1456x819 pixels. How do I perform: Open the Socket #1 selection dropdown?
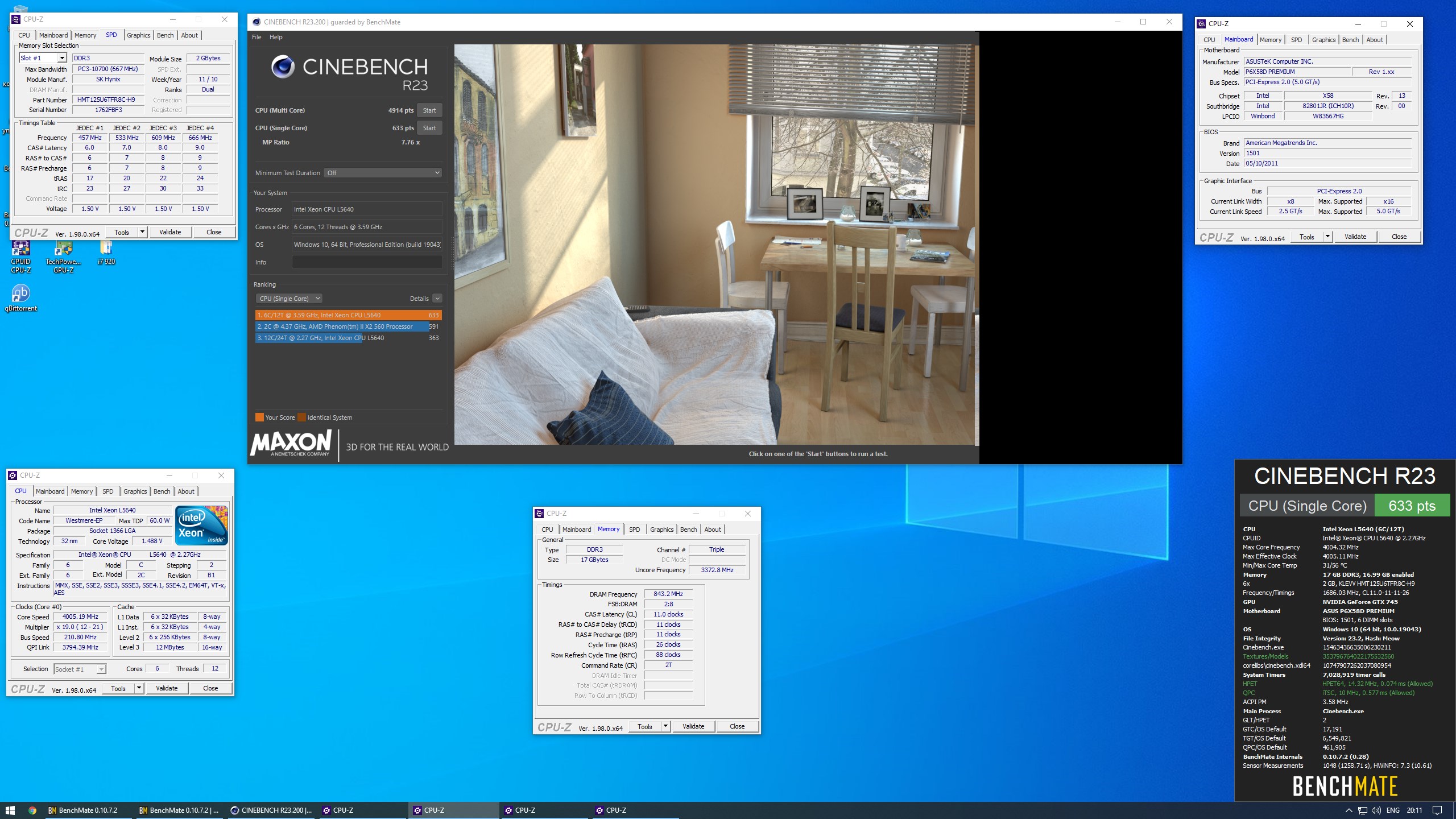coord(80,669)
